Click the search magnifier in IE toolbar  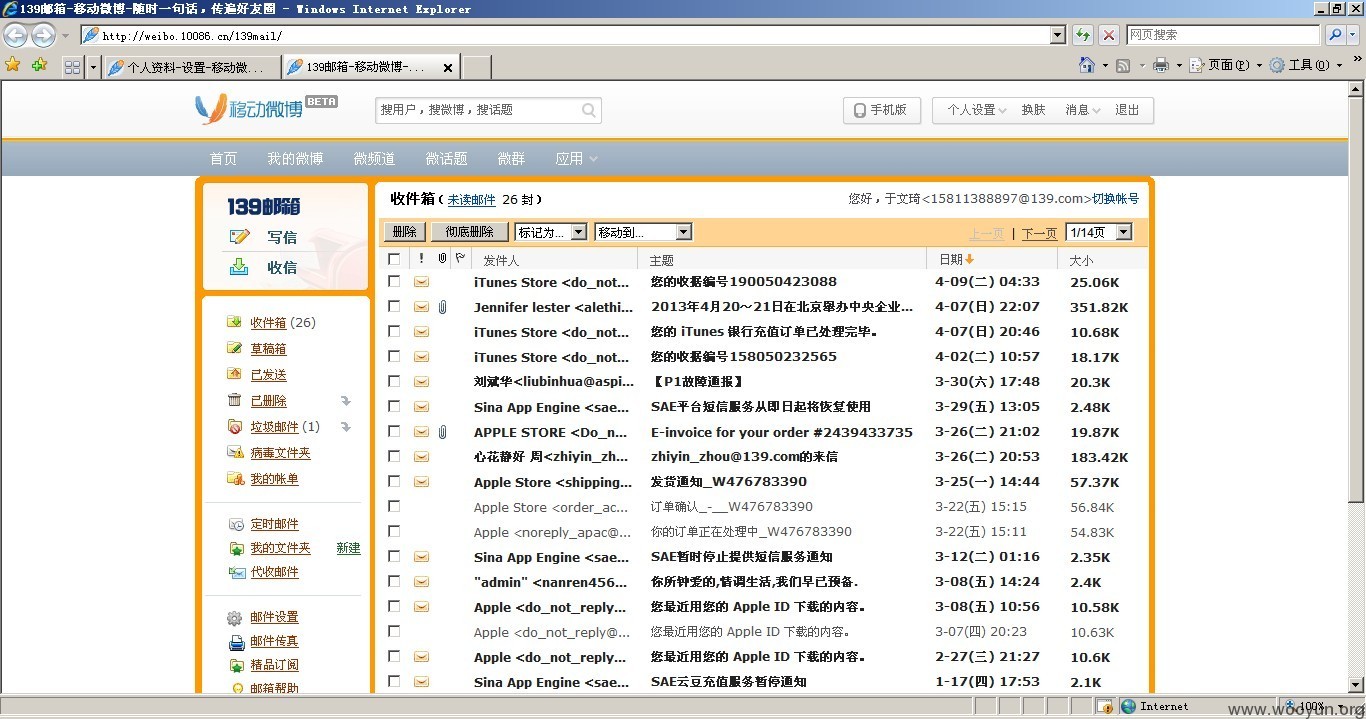coord(1335,35)
